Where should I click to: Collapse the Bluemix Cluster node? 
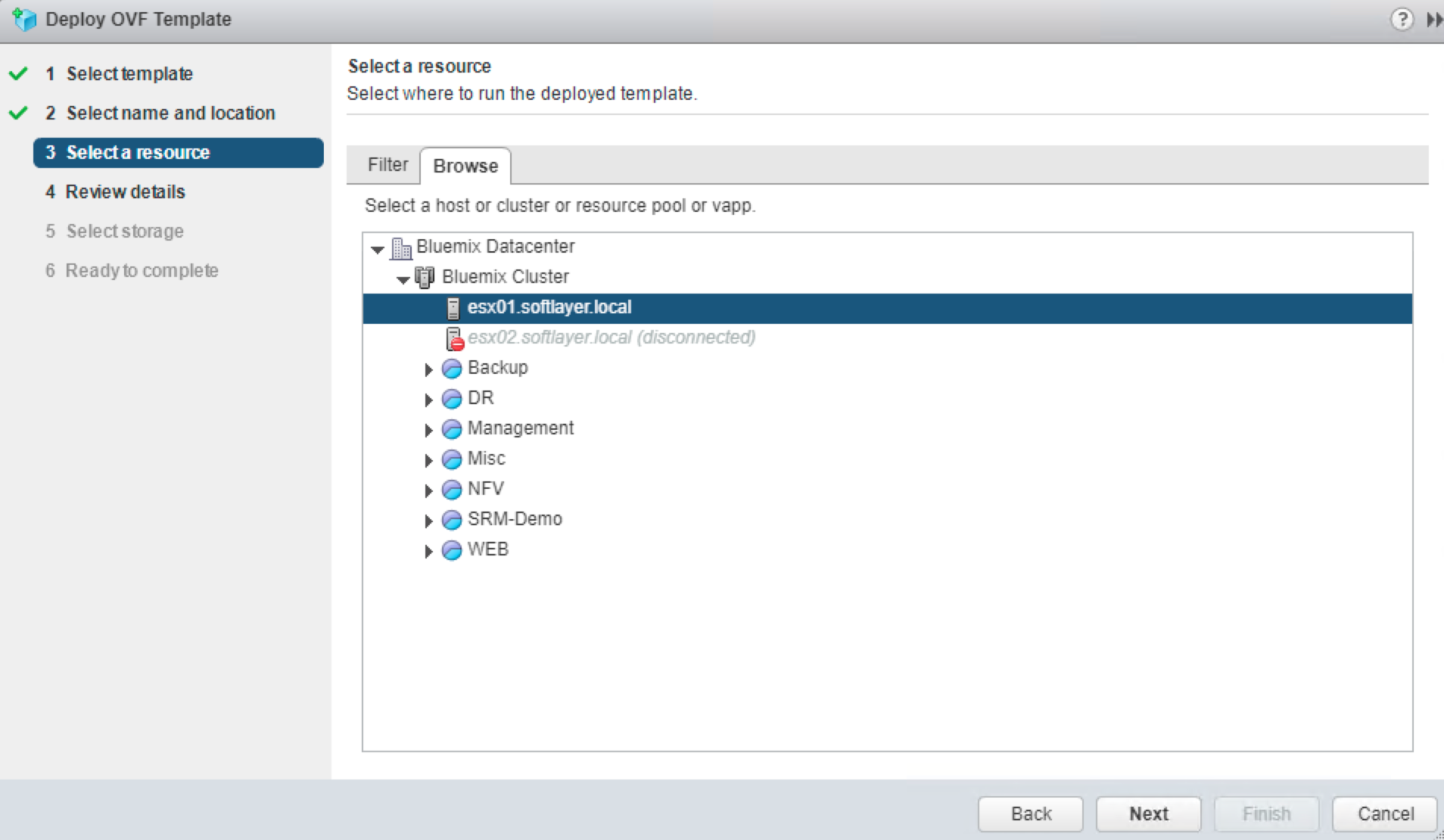click(403, 278)
